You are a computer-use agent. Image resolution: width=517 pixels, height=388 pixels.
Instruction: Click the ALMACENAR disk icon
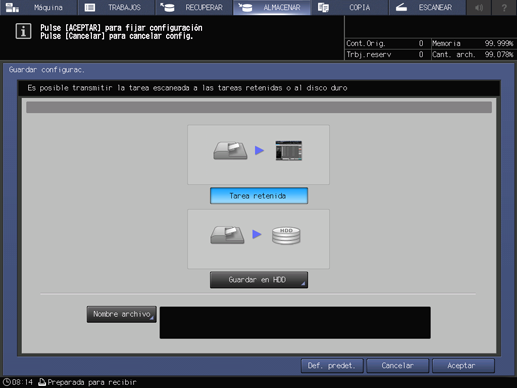(x=245, y=7)
